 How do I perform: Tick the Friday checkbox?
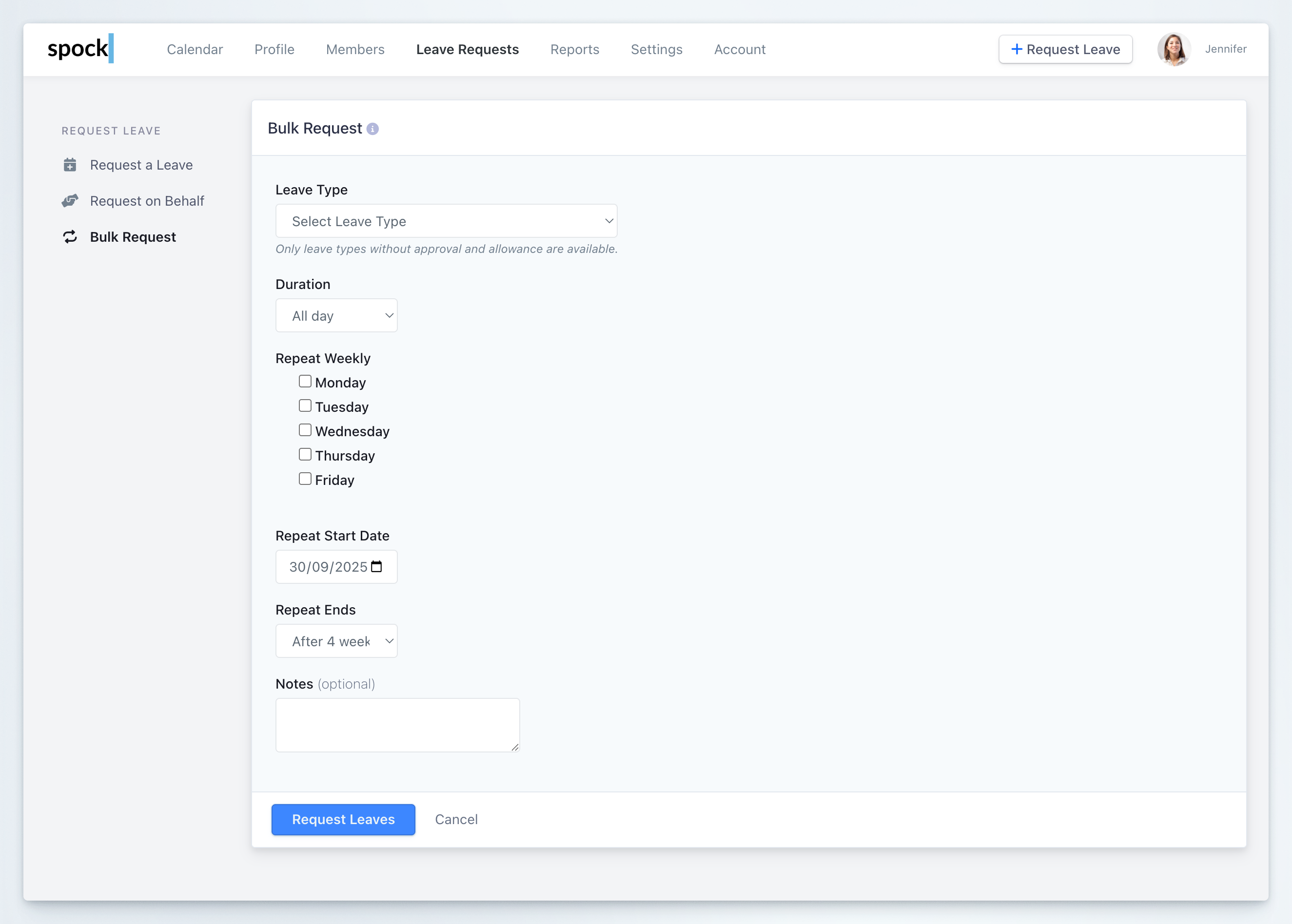click(305, 479)
